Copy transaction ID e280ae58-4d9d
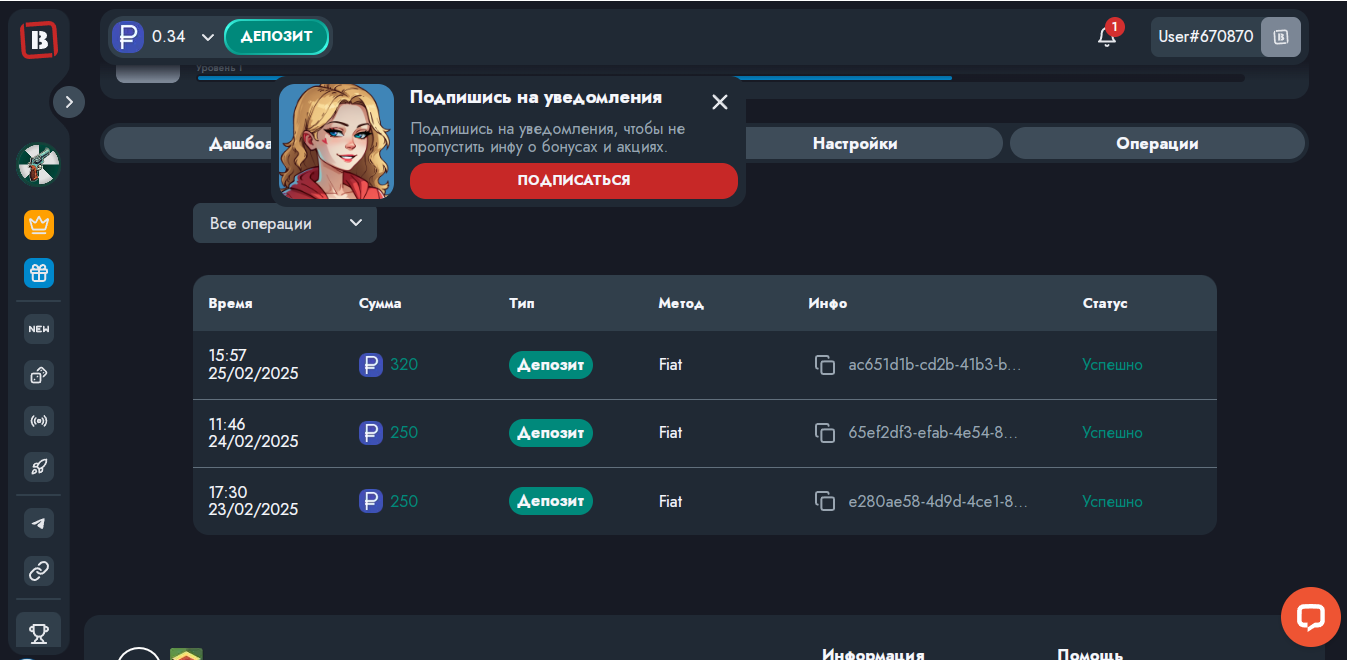1347x660 pixels. point(824,501)
